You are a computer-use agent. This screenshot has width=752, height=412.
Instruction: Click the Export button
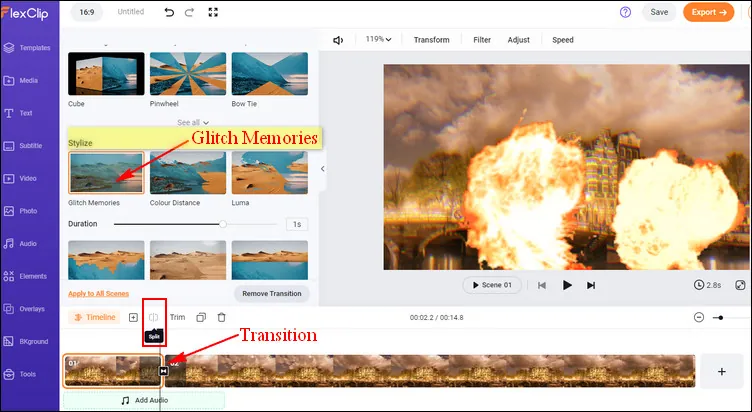709,12
